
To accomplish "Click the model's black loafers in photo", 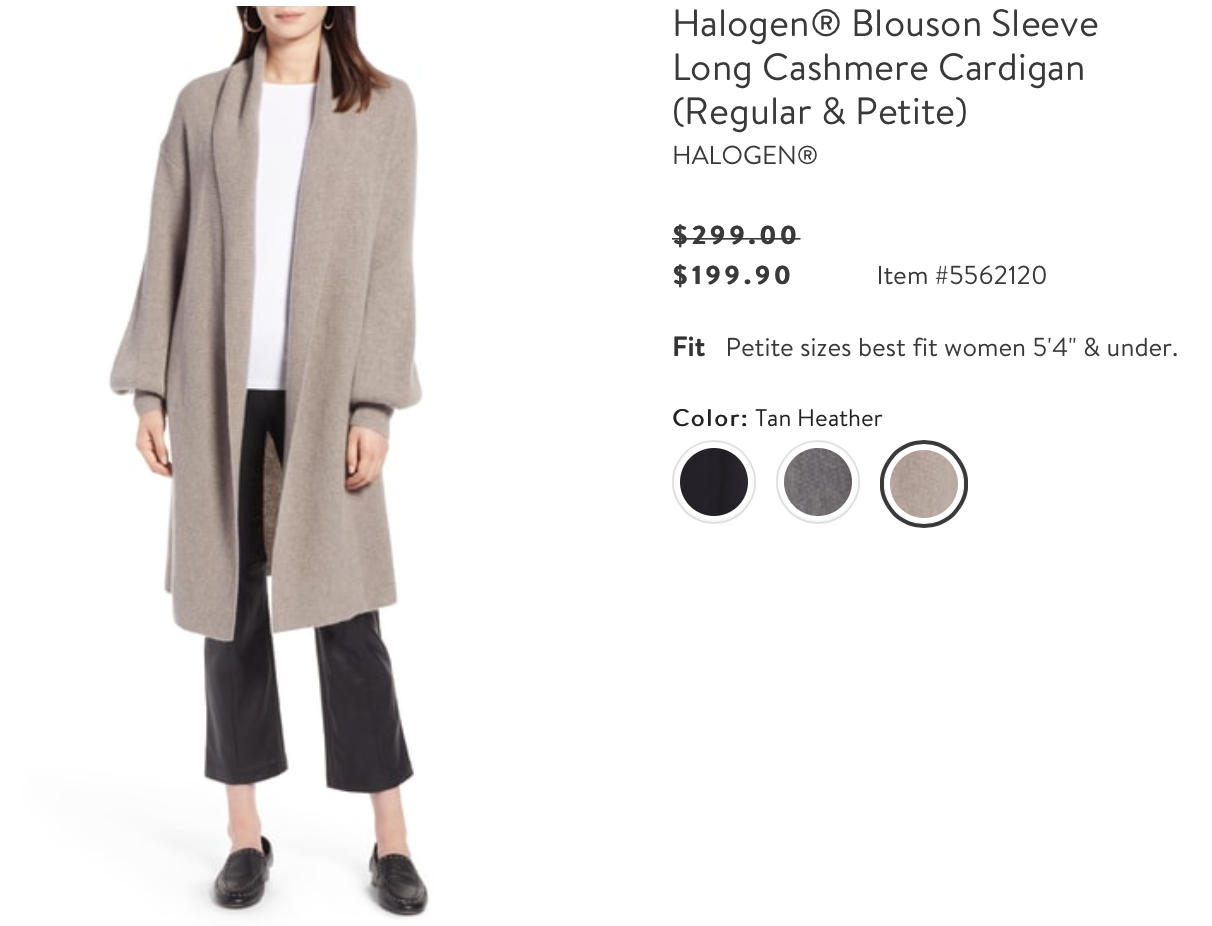I will (320, 872).
